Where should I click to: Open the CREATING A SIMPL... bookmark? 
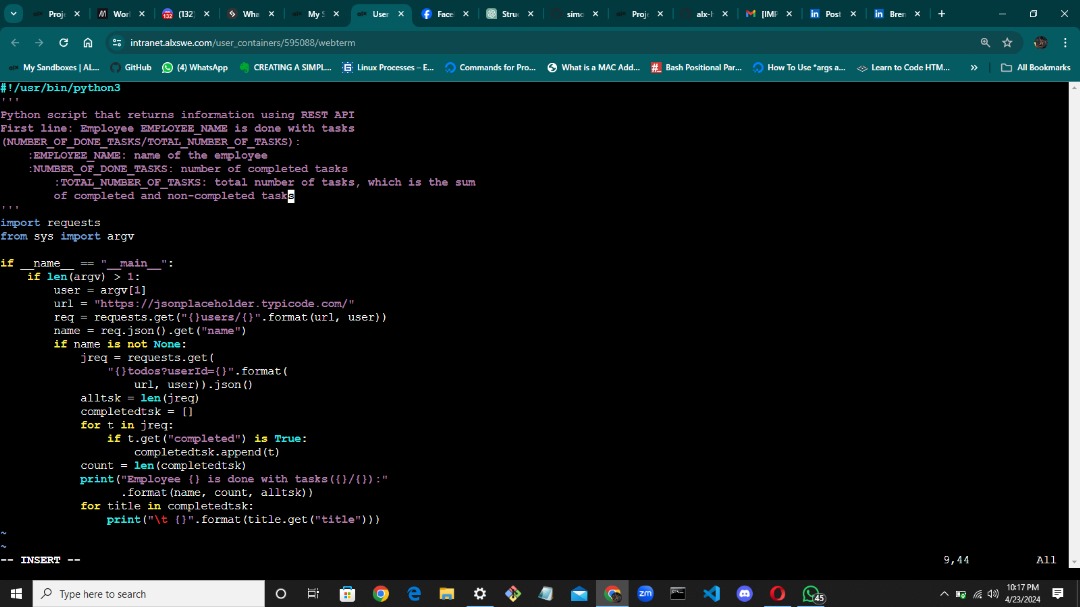click(x=285, y=68)
